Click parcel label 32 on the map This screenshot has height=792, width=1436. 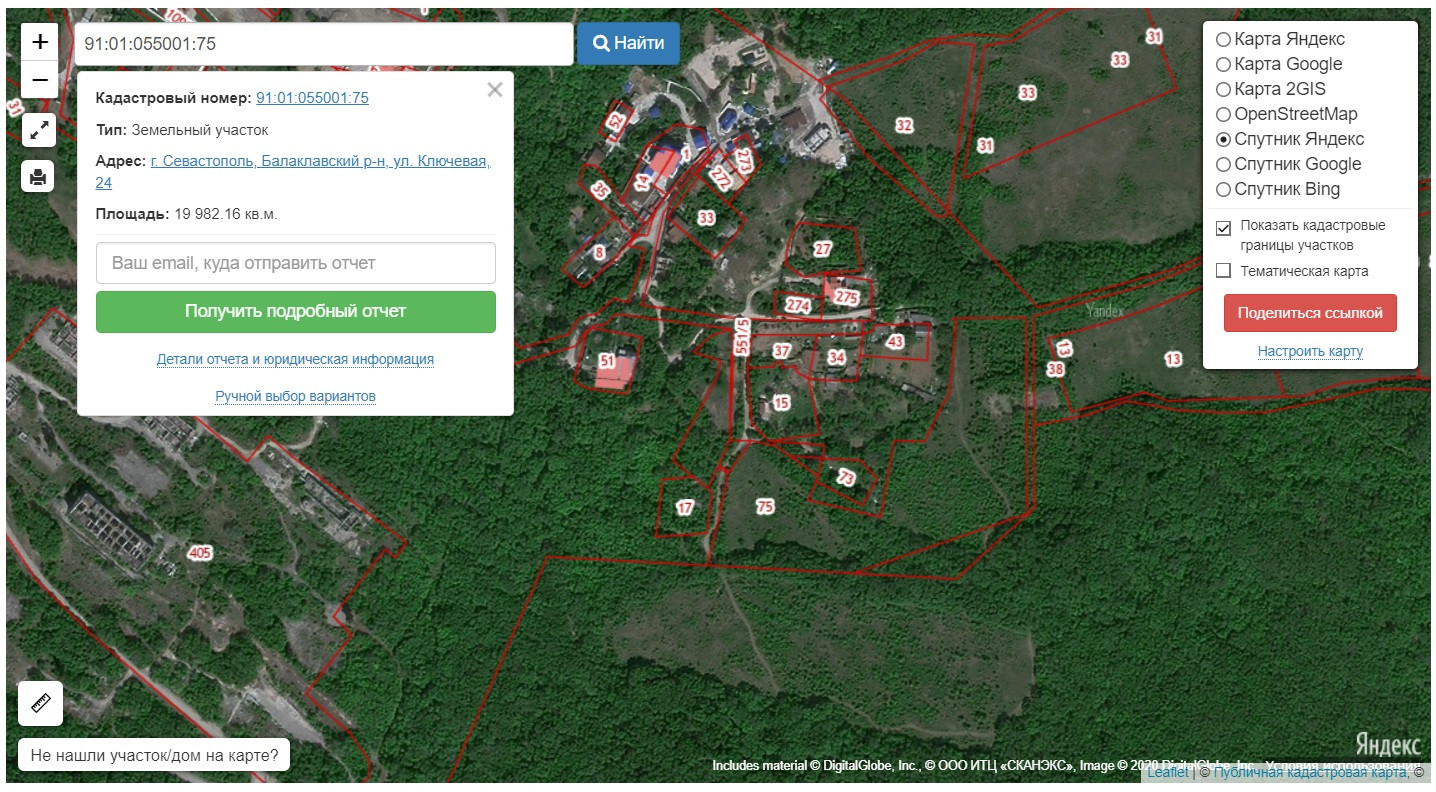pyautogui.click(x=904, y=125)
